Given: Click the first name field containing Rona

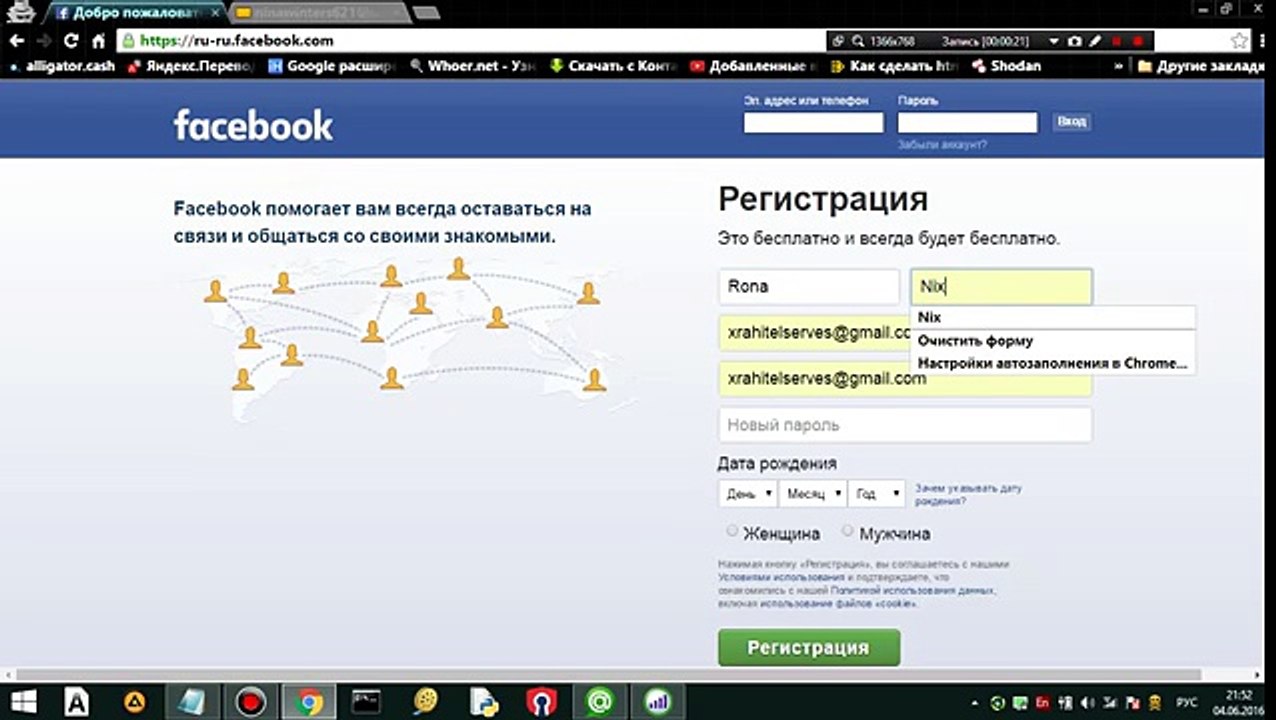Looking at the screenshot, I should click(x=809, y=287).
